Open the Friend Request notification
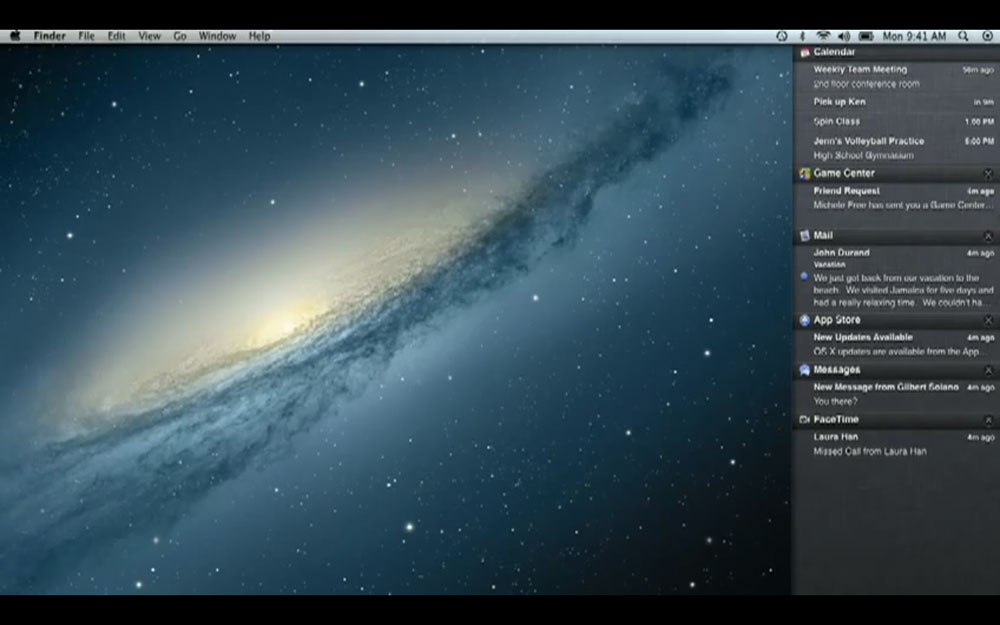The width and height of the screenshot is (1000, 625). [896, 198]
